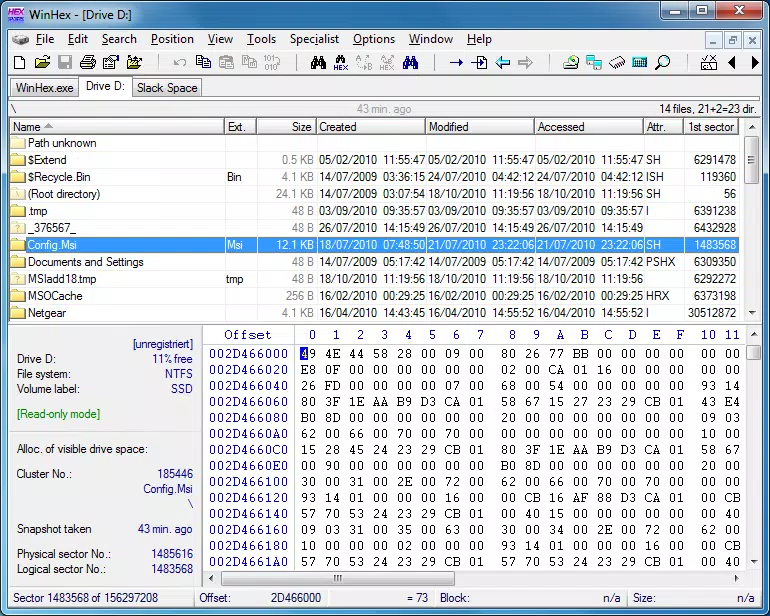The image size is (770, 616).
Task: Open the Position menu
Action: tap(172, 39)
